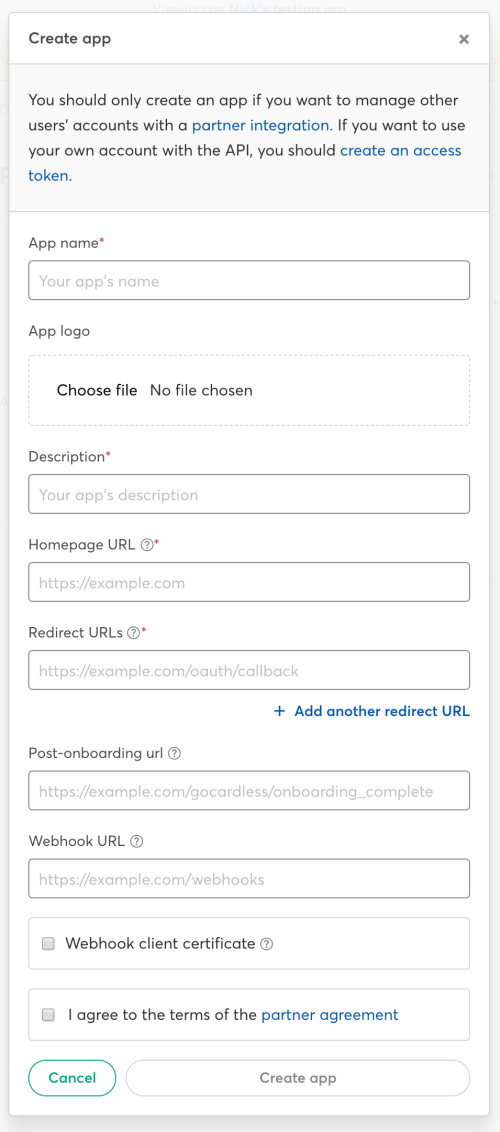
Task: Open the Post-onboarding url help tooltip icon
Action: coord(174,753)
